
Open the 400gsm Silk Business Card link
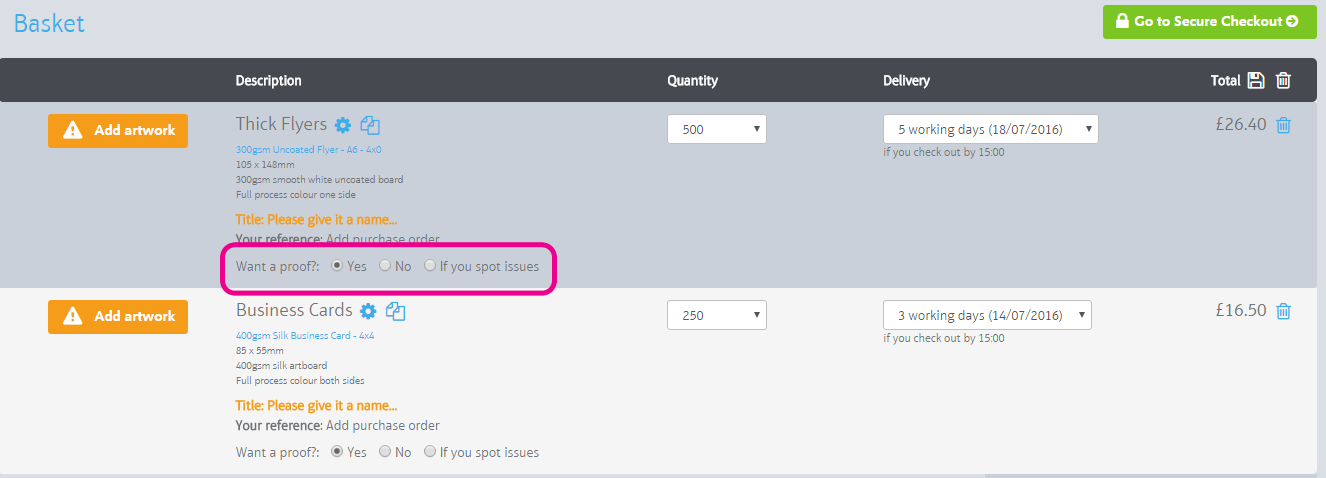[305, 335]
